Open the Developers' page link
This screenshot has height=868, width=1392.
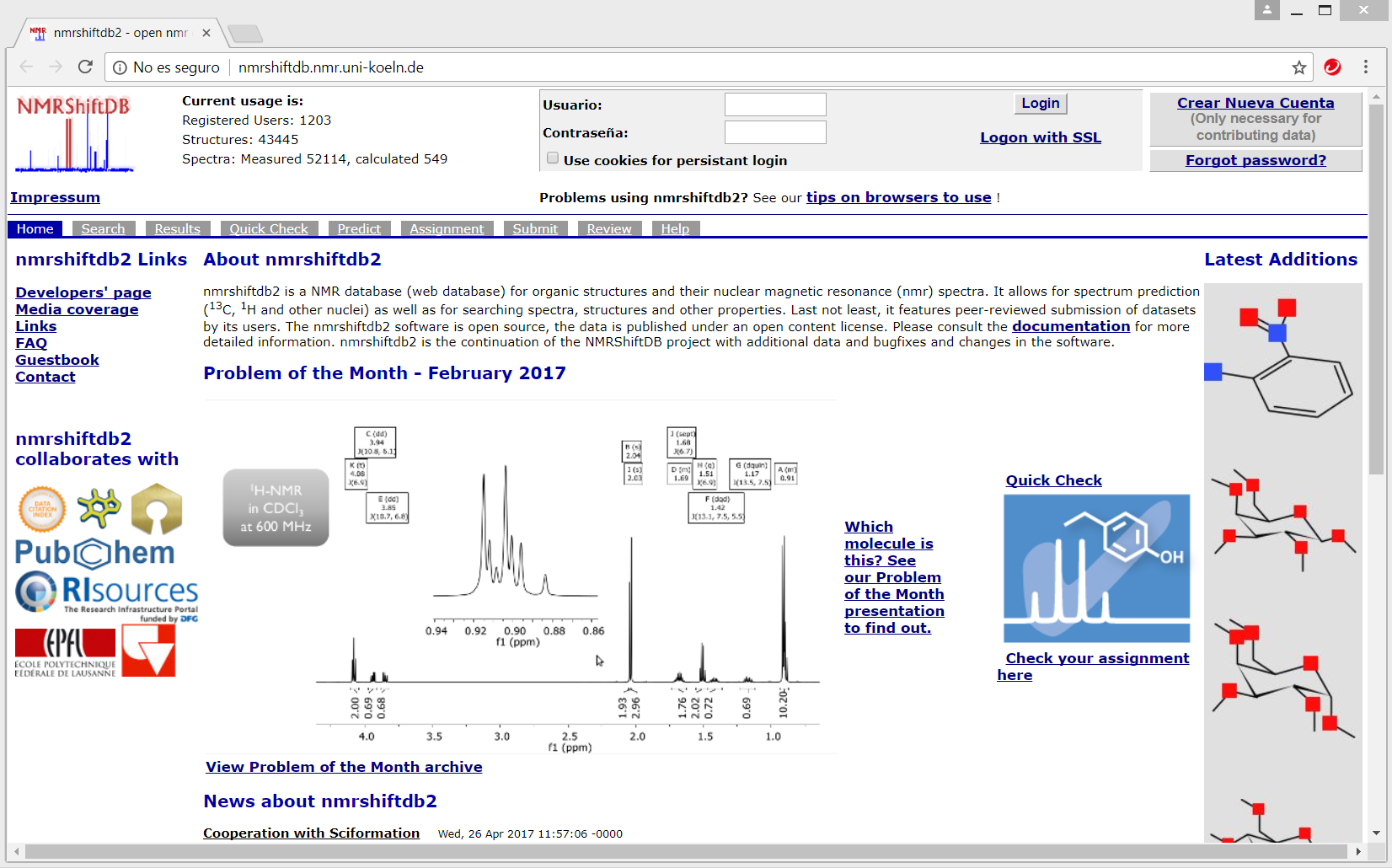point(83,292)
